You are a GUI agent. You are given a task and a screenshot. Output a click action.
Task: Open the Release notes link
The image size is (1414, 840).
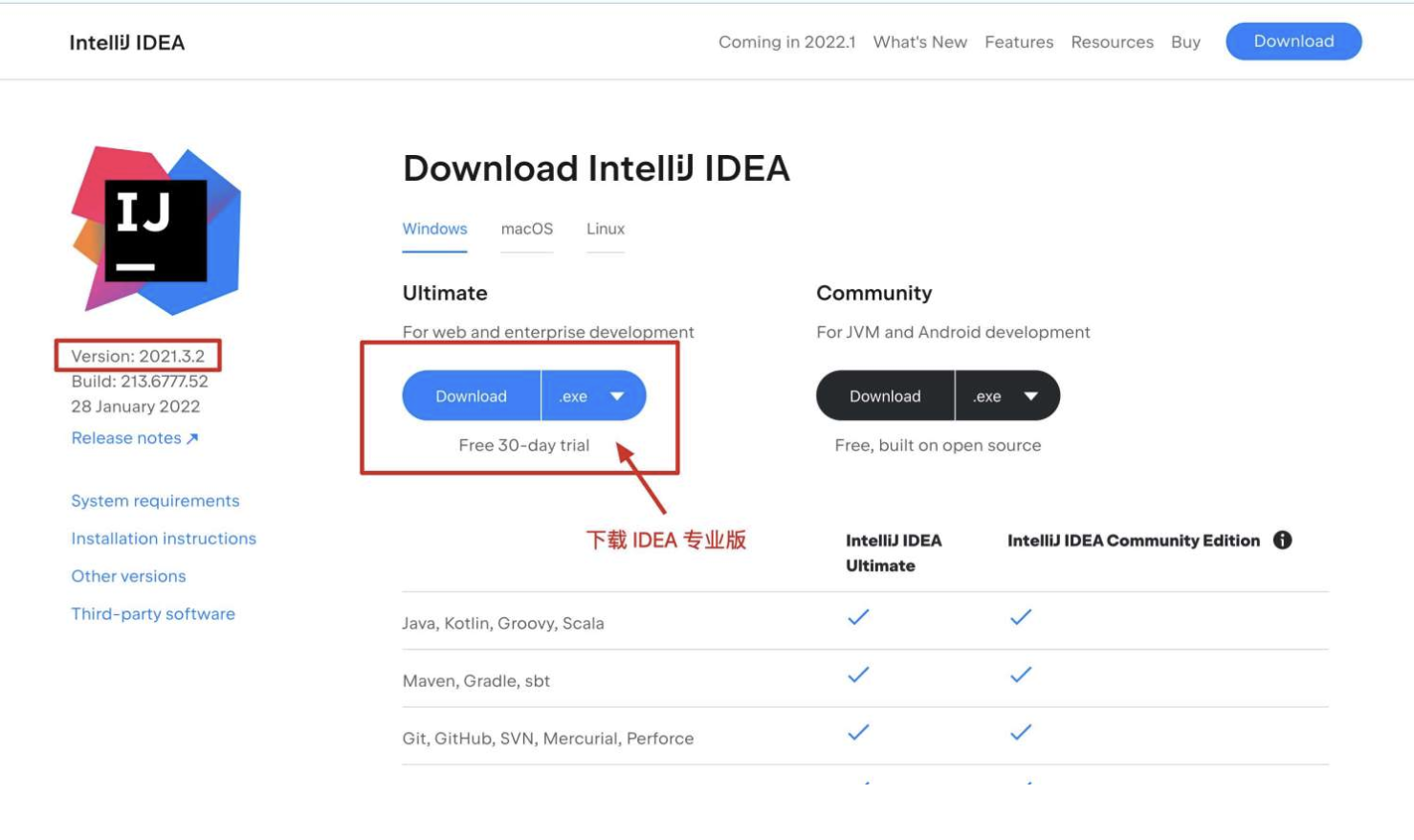click(x=135, y=438)
